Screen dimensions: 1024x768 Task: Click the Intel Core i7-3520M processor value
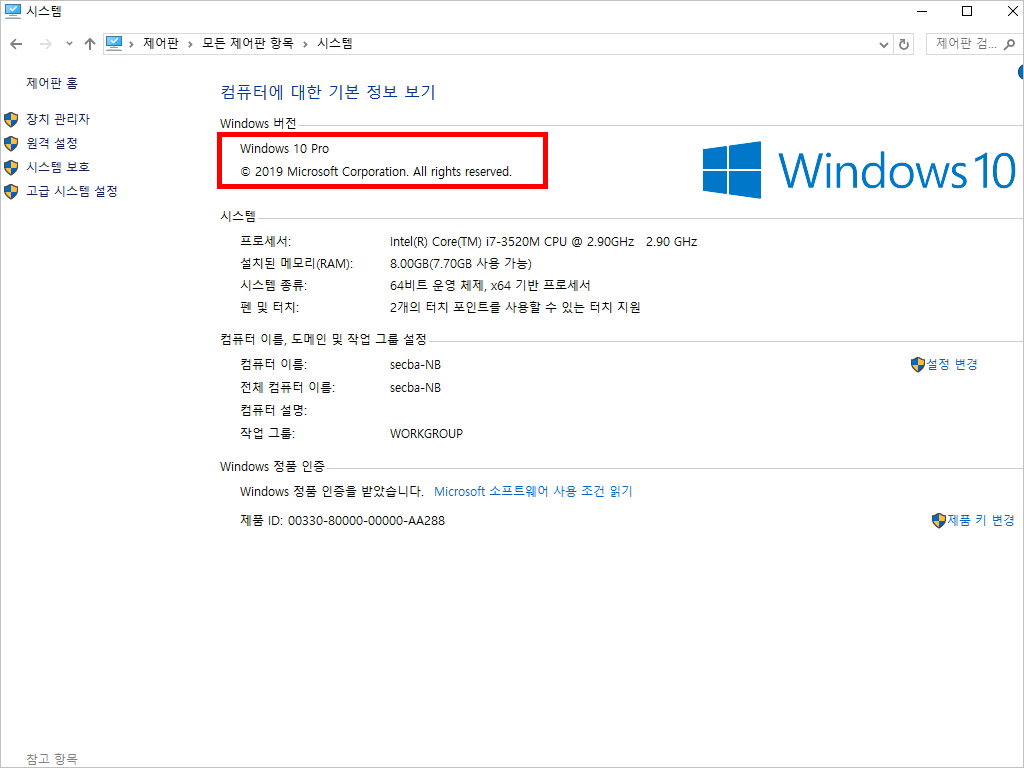click(x=543, y=242)
